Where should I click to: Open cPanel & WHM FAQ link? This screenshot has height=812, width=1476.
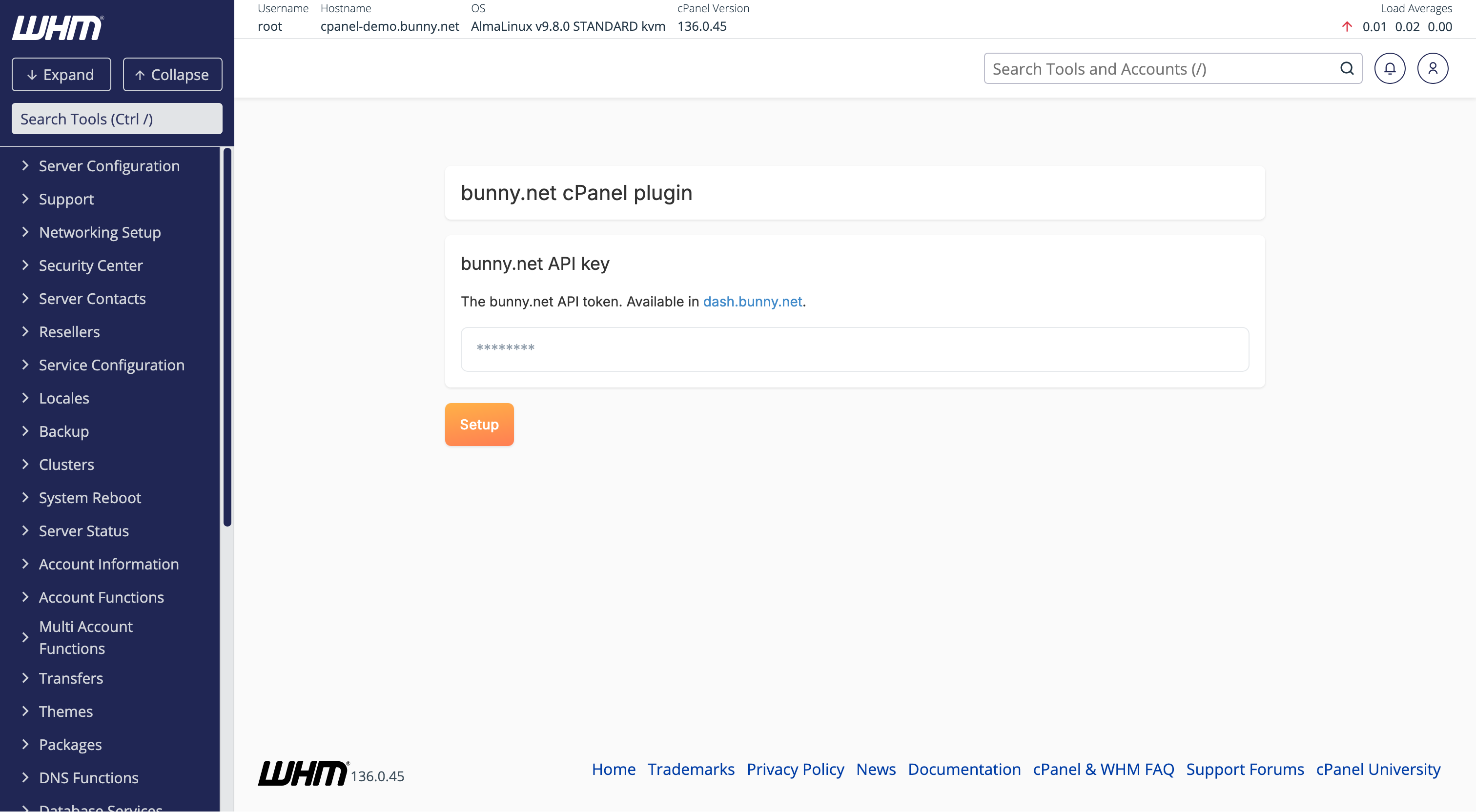[x=1104, y=769]
